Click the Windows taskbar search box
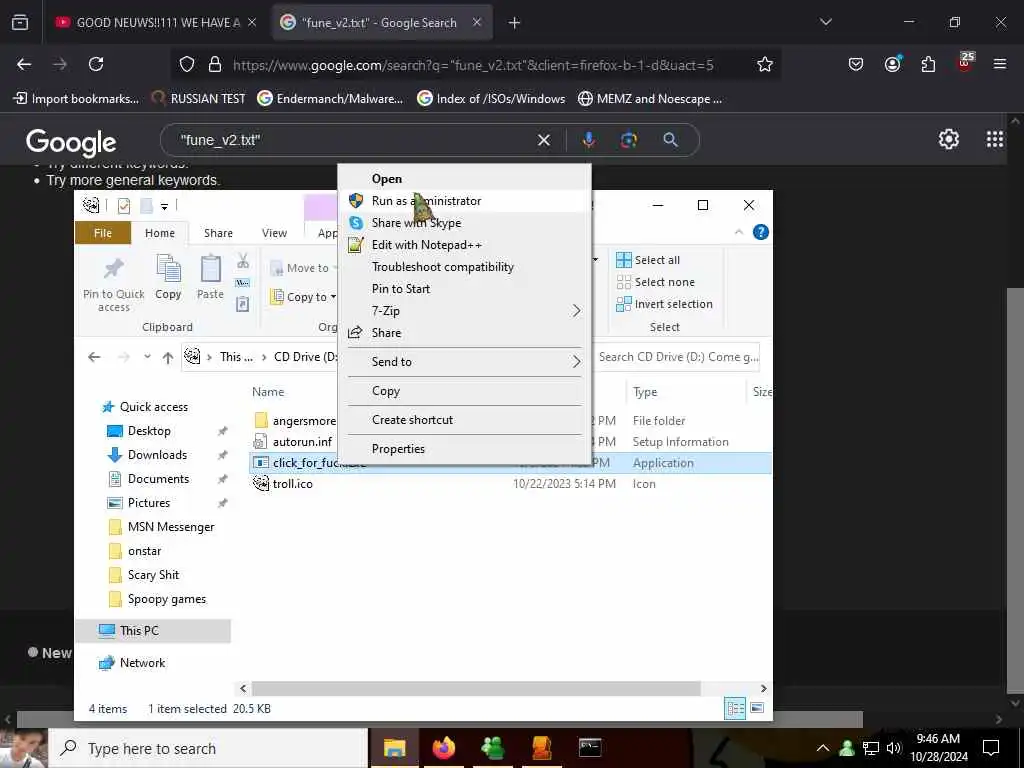Image resolution: width=1024 pixels, height=768 pixels. (208, 748)
